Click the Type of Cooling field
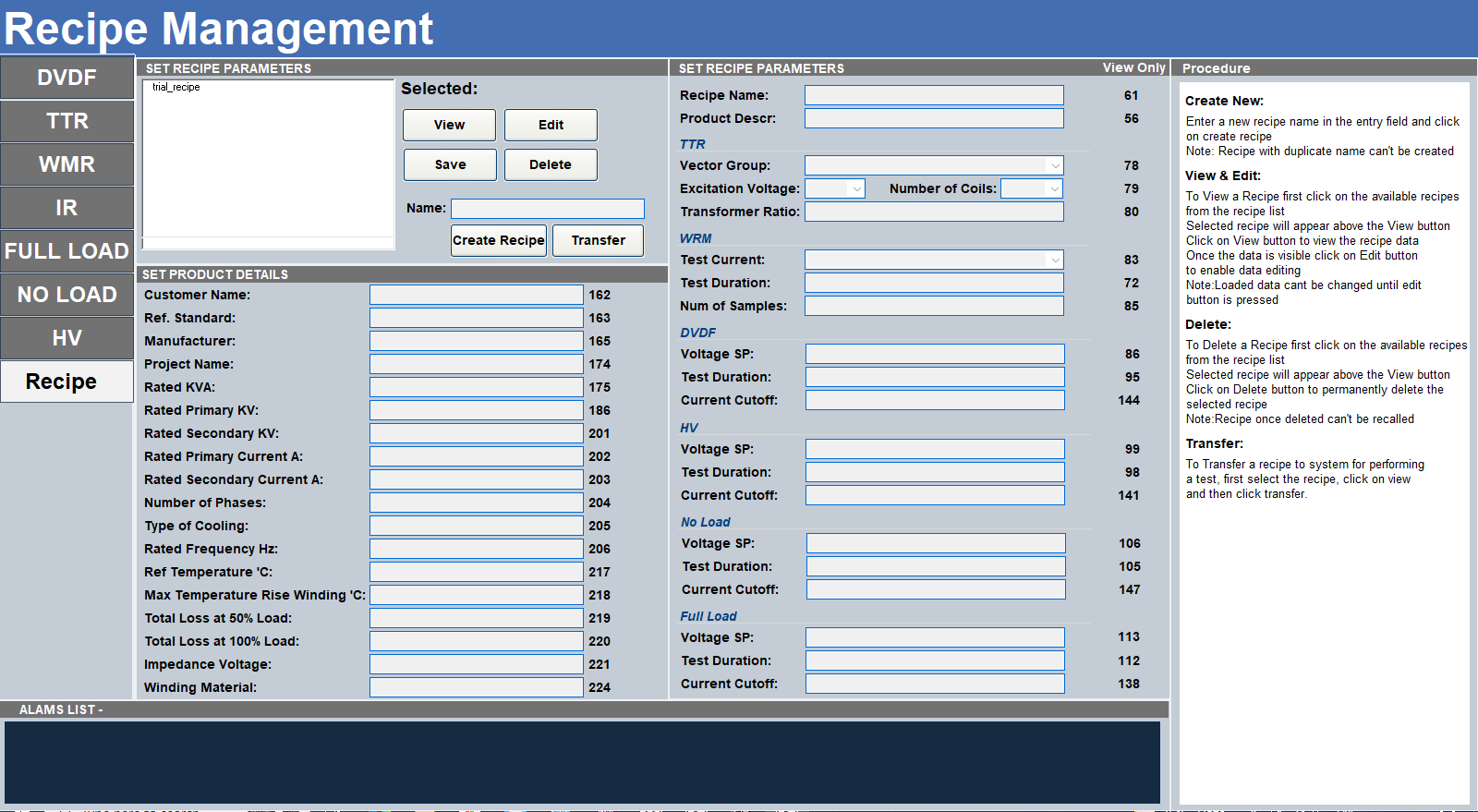This screenshot has width=1478, height=812. 477,526
